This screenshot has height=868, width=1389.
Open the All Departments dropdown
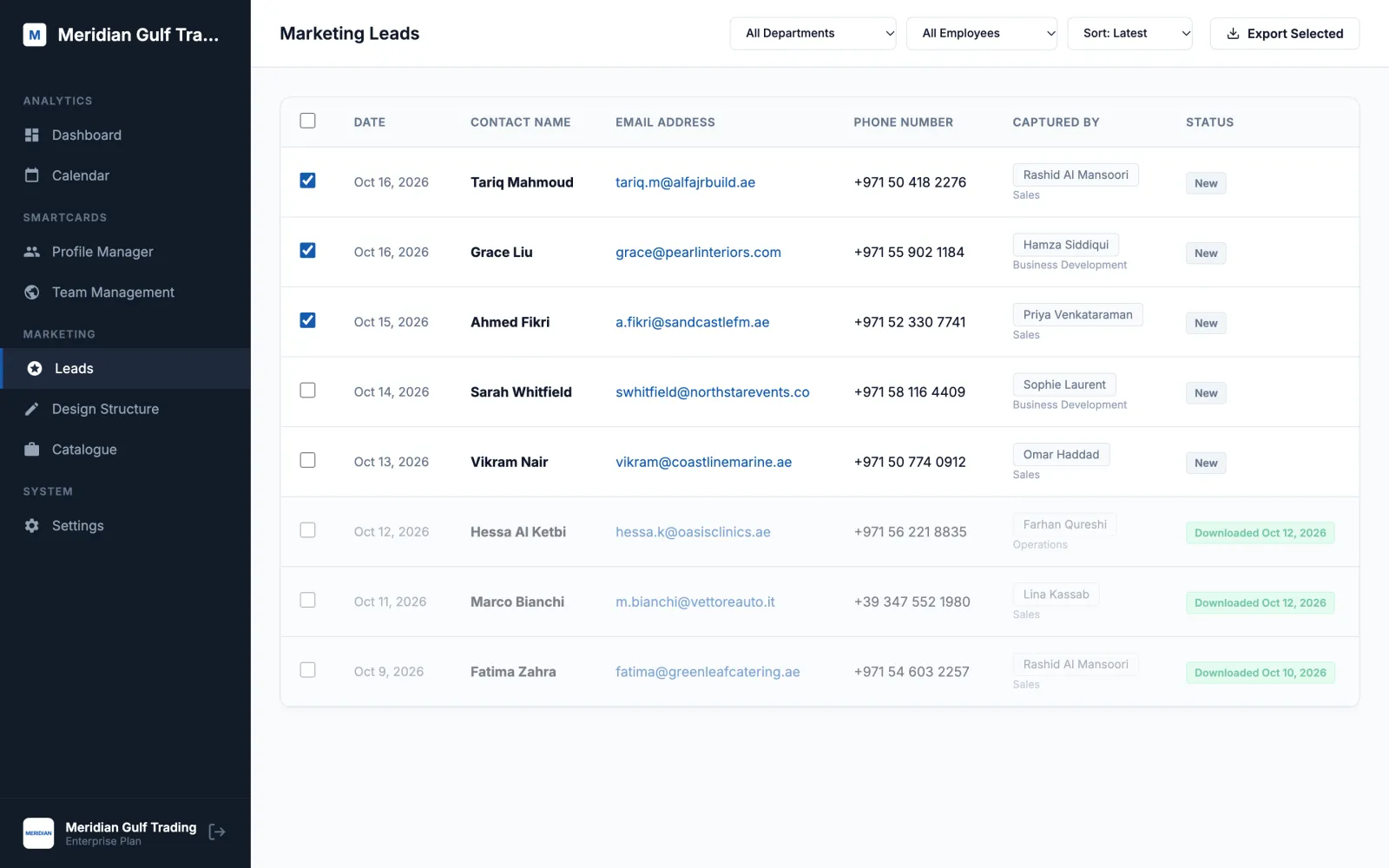(813, 34)
